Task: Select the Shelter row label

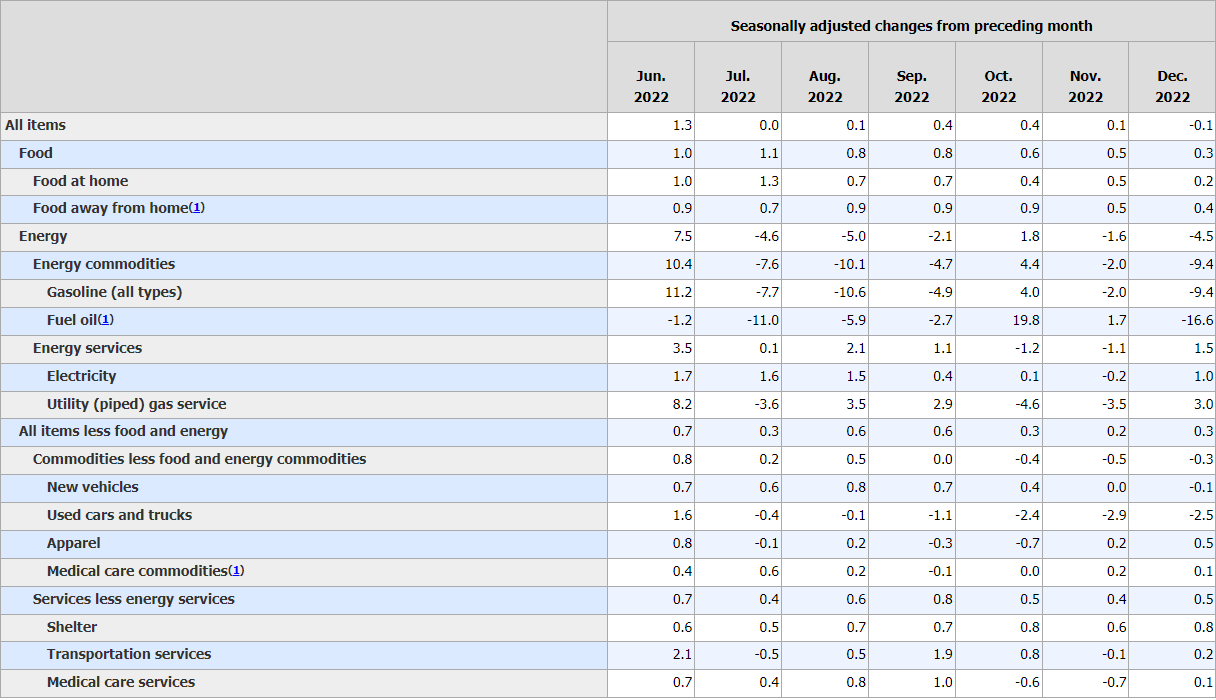Action: tap(72, 627)
